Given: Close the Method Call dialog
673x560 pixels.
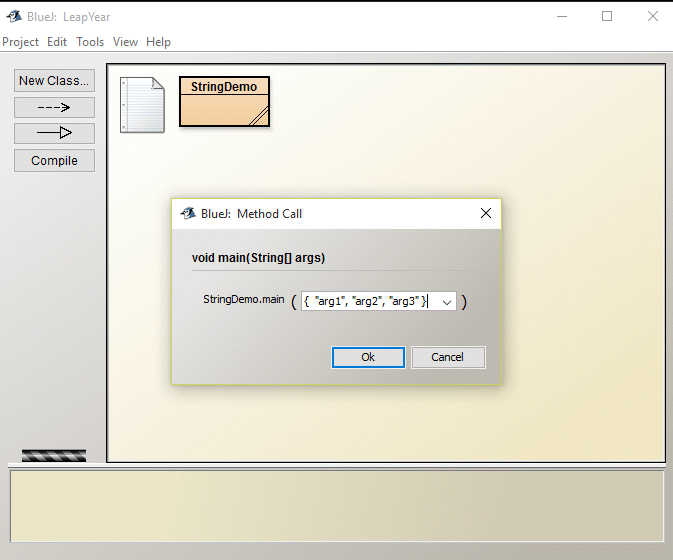Looking at the screenshot, I should [x=486, y=213].
